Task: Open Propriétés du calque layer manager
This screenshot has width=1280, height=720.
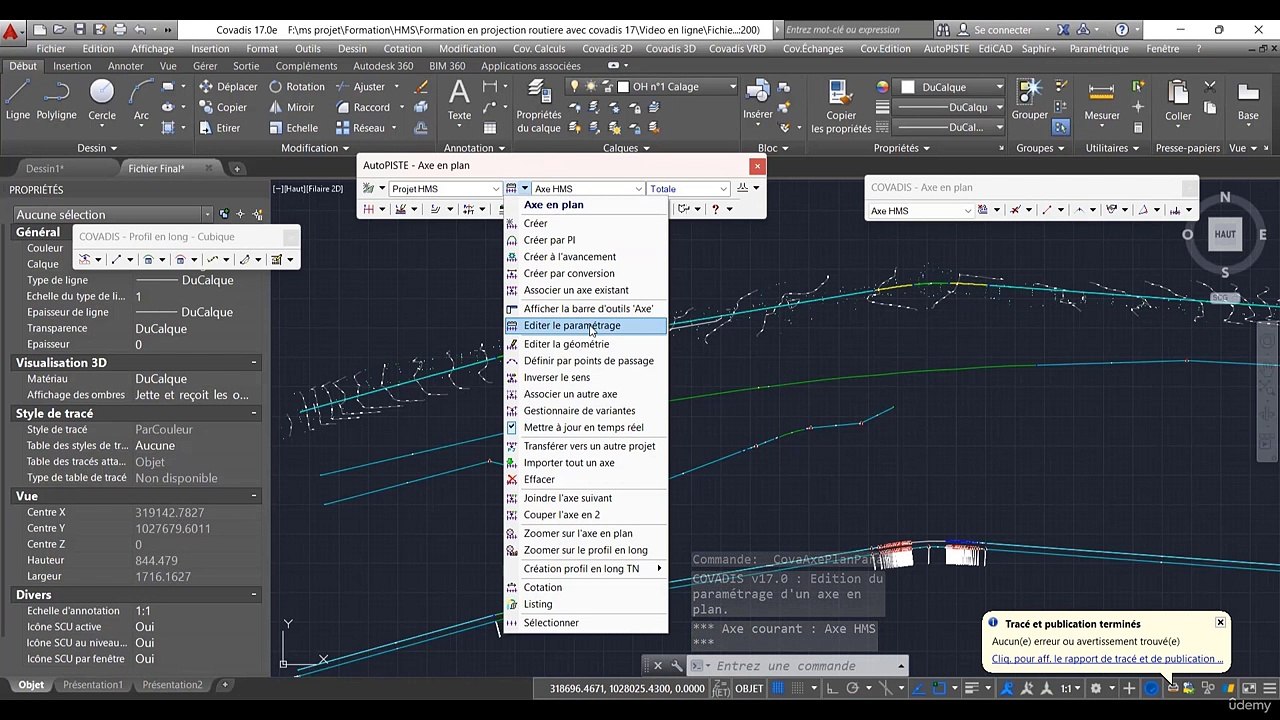Action: [x=539, y=105]
